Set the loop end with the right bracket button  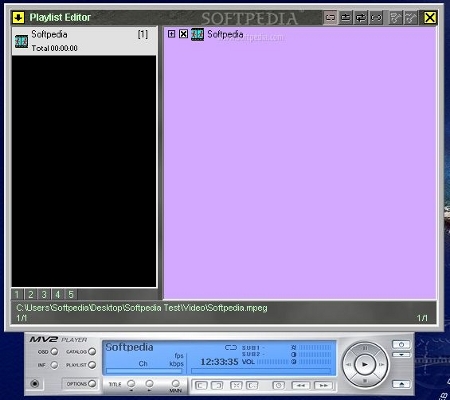[x=217, y=386]
